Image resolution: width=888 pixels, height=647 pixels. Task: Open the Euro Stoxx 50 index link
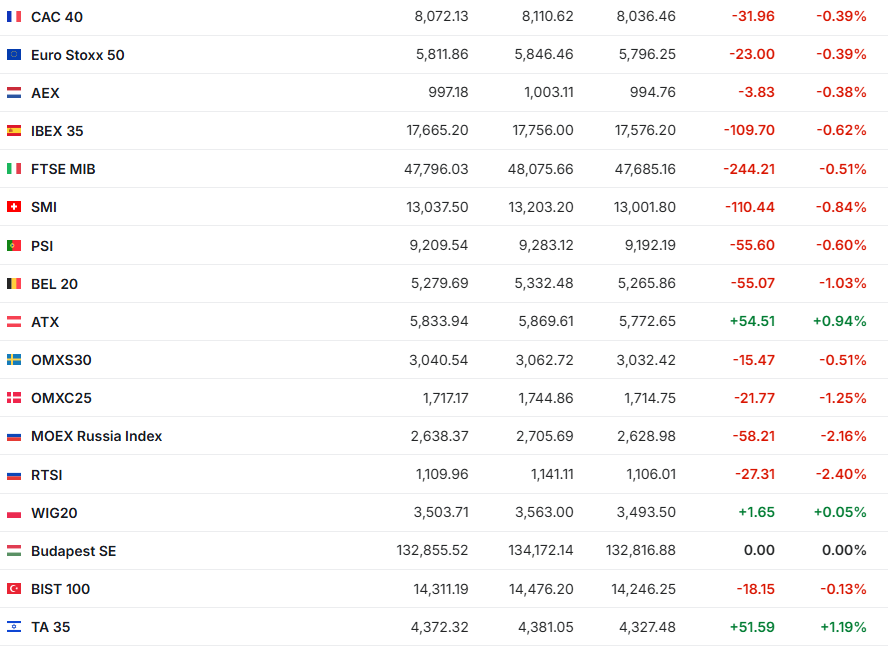pyautogui.click(x=78, y=55)
